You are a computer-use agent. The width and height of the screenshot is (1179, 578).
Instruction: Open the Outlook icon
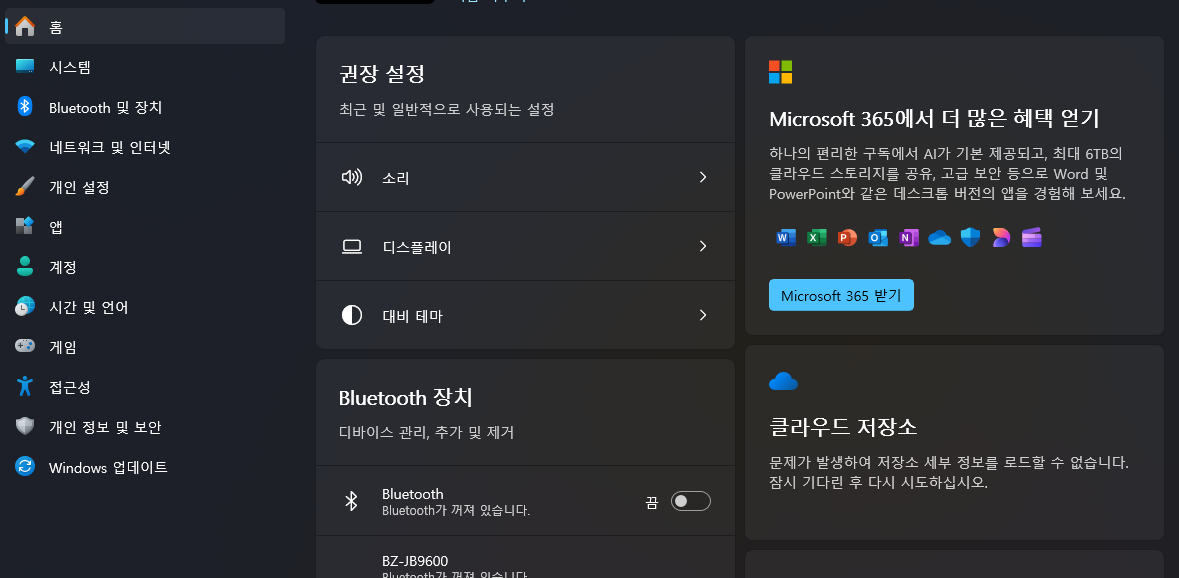878,238
